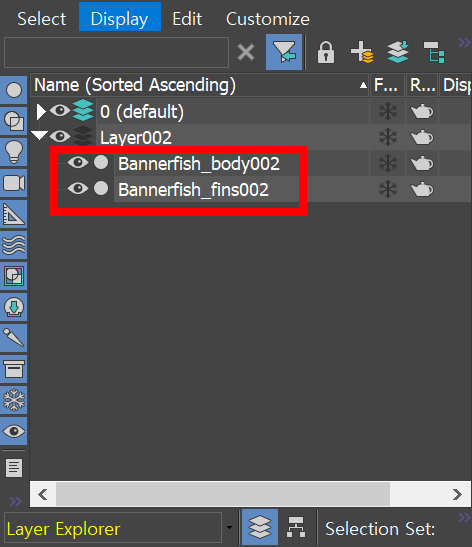Hide Bannerfish_body002 with eye icon
The width and height of the screenshot is (472, 547).
point(78,162)
